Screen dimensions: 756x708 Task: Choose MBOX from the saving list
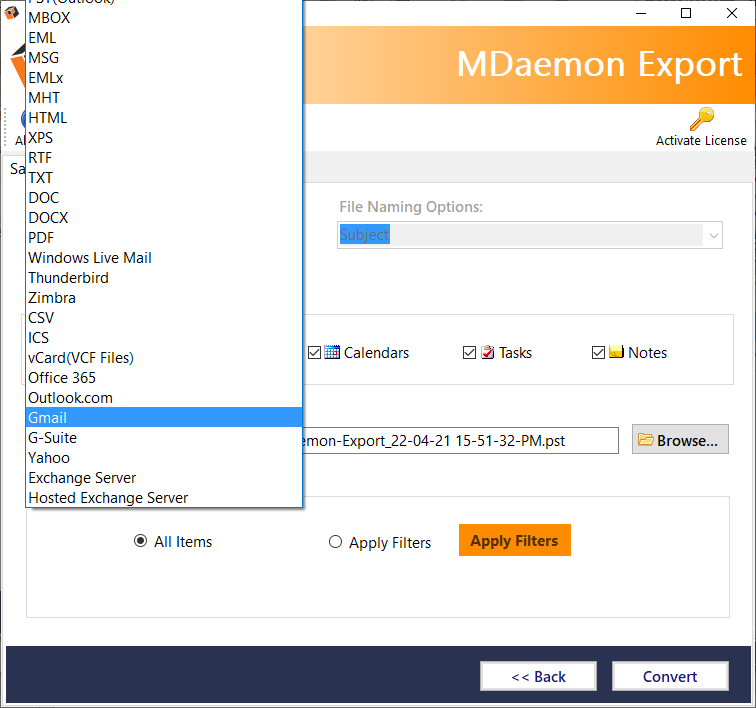coord(164,18)
